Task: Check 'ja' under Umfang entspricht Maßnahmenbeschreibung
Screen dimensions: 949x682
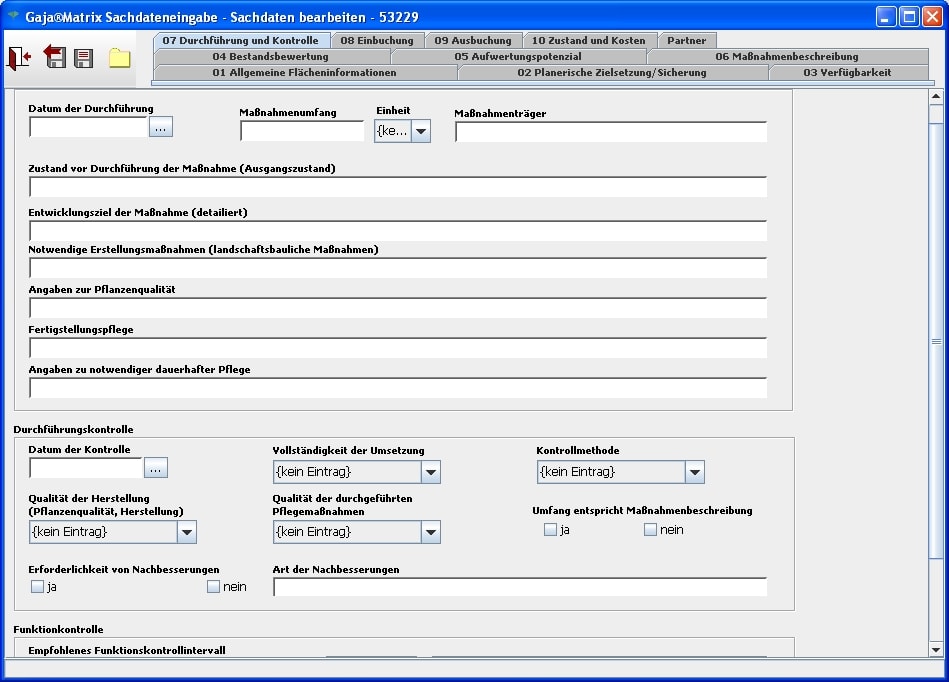Action: point(550,530)
